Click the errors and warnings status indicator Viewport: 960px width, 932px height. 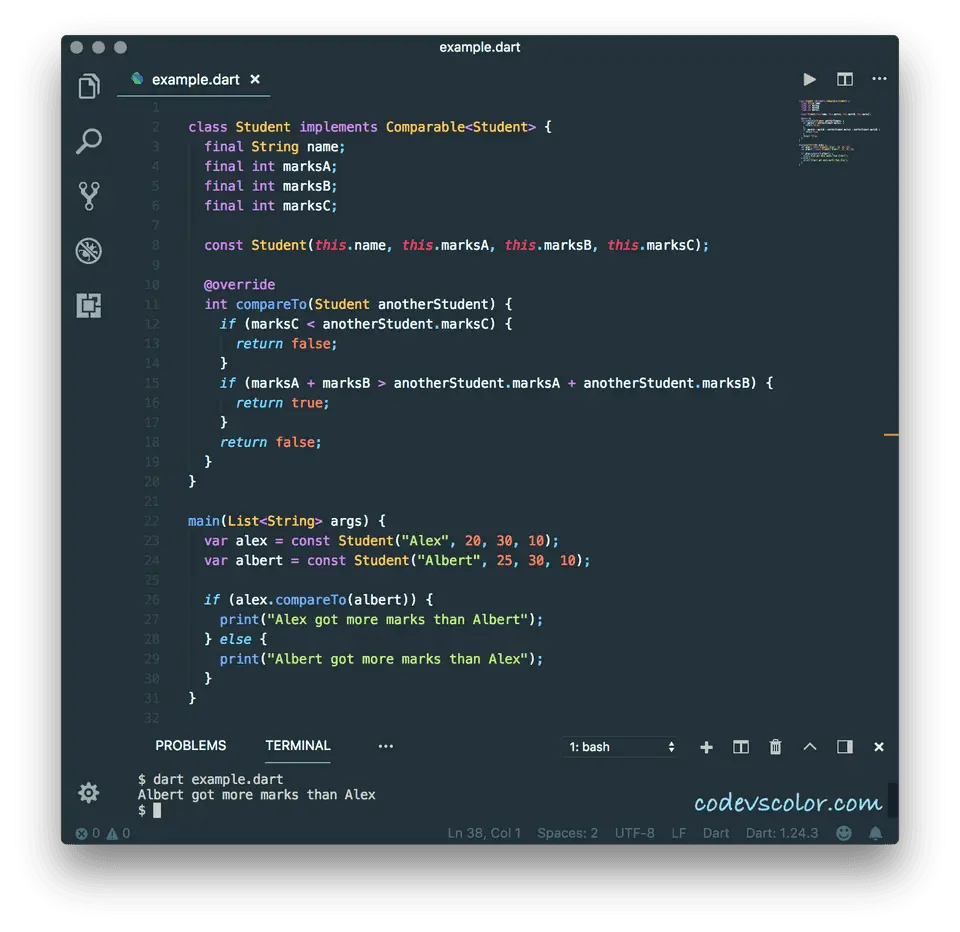(102, 833)
